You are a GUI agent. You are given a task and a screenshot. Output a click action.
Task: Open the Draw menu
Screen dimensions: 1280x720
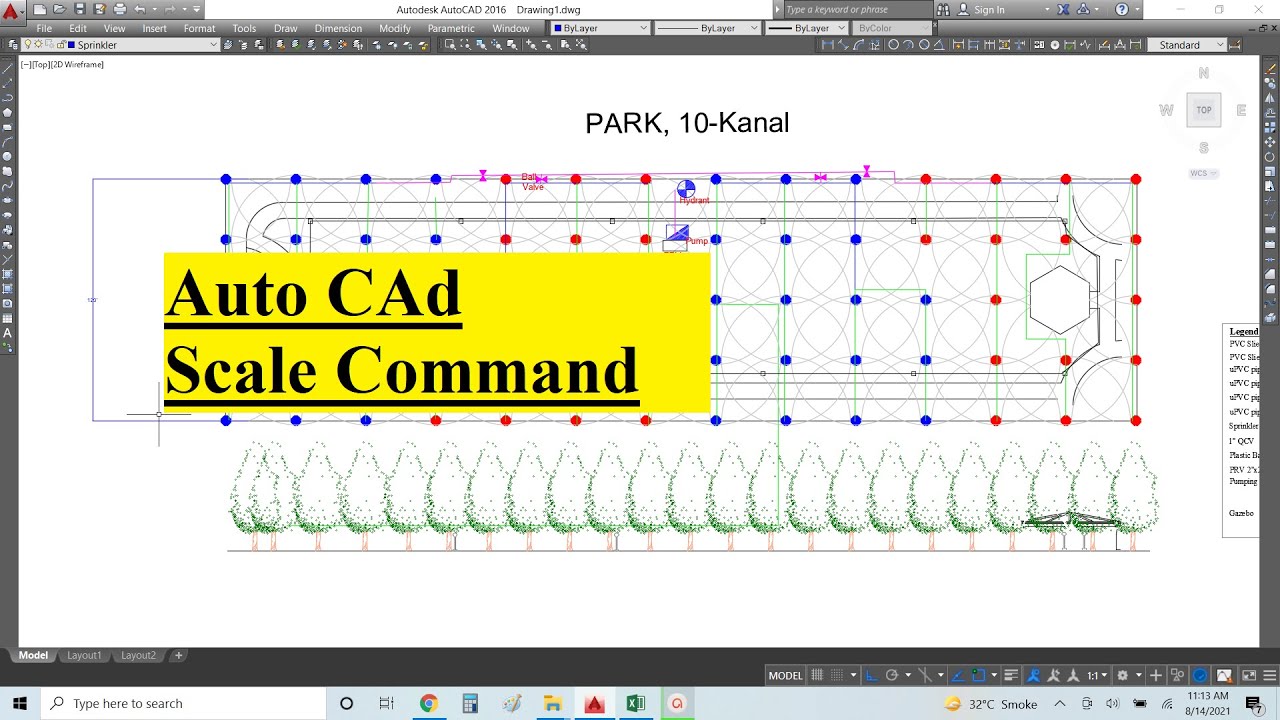click(285, 28)
